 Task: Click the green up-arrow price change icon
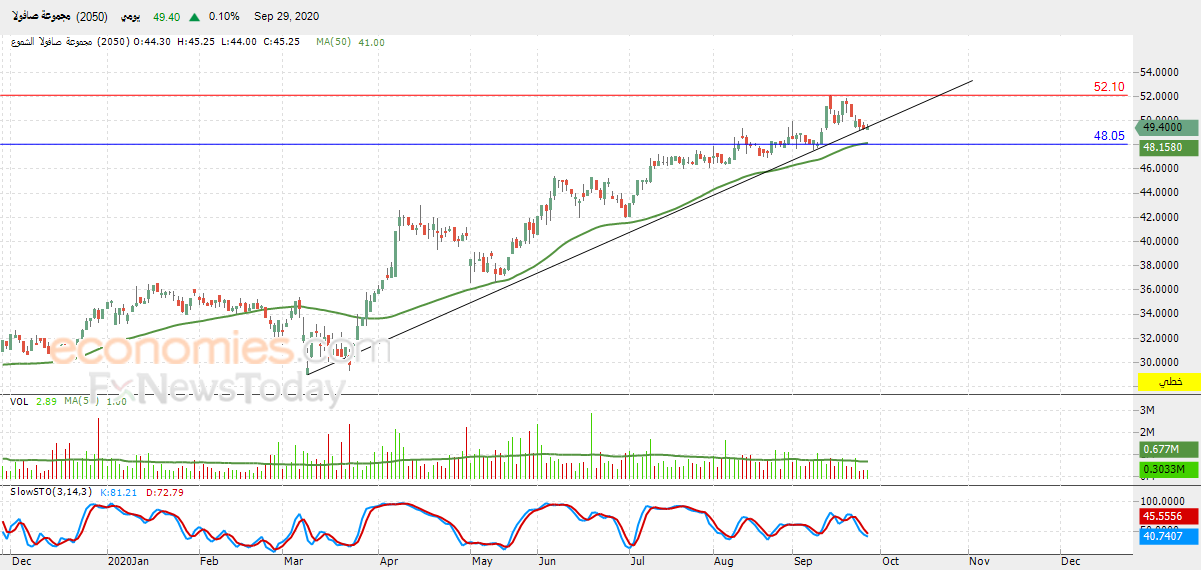193,17
